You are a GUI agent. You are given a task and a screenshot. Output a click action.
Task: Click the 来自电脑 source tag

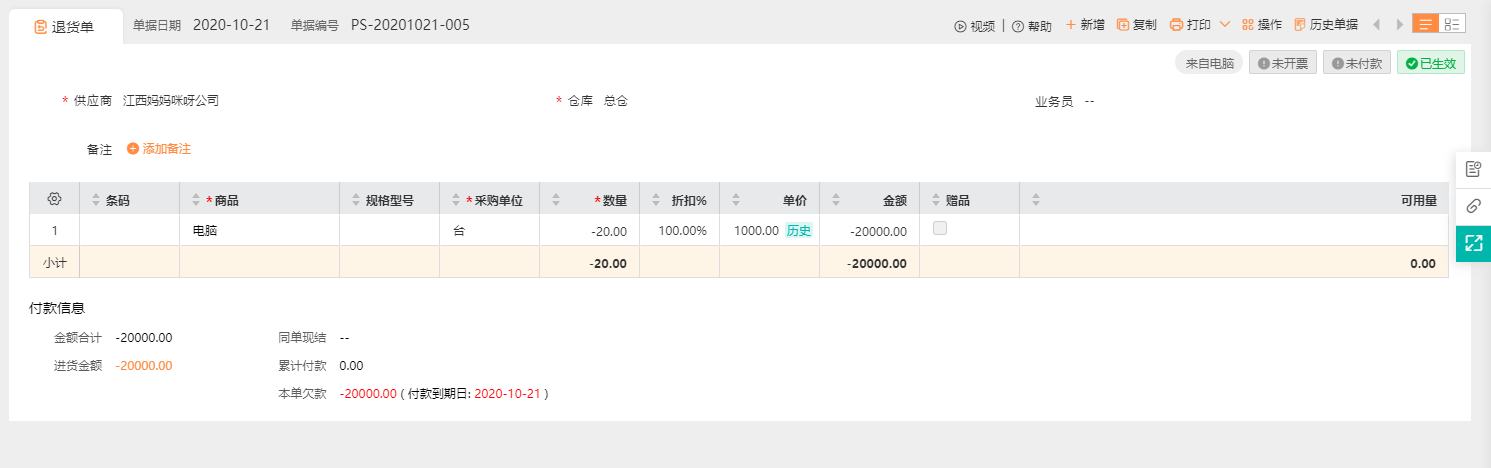pyautogui.click(x=1210, y=63)
